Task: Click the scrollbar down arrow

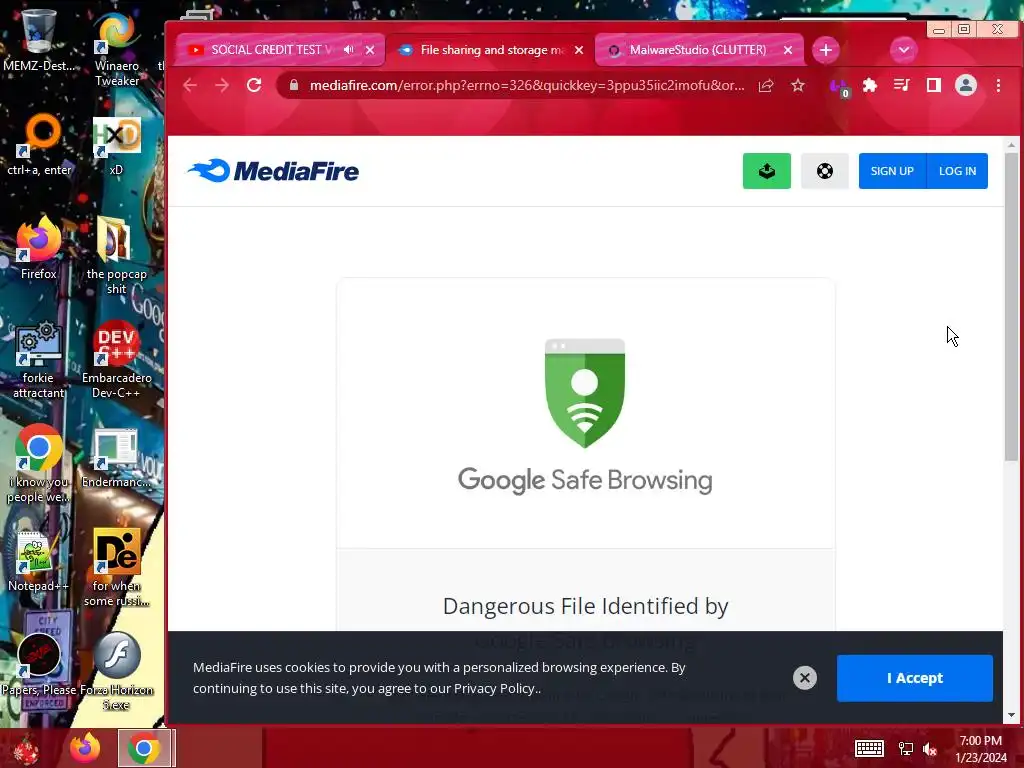Action: 1011,715
